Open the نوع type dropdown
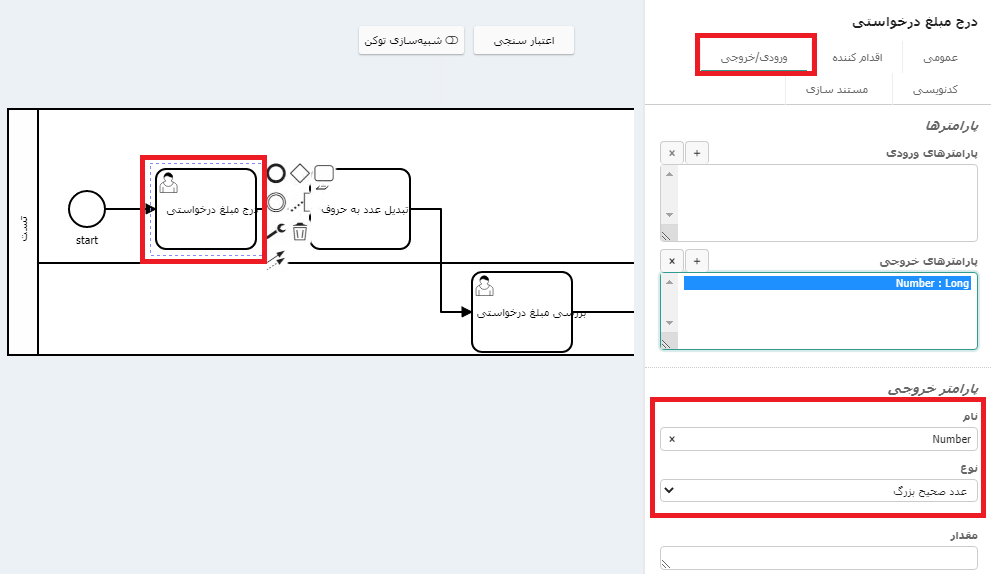The width and height of the screenshot is (991, 574). coord(818,490)
